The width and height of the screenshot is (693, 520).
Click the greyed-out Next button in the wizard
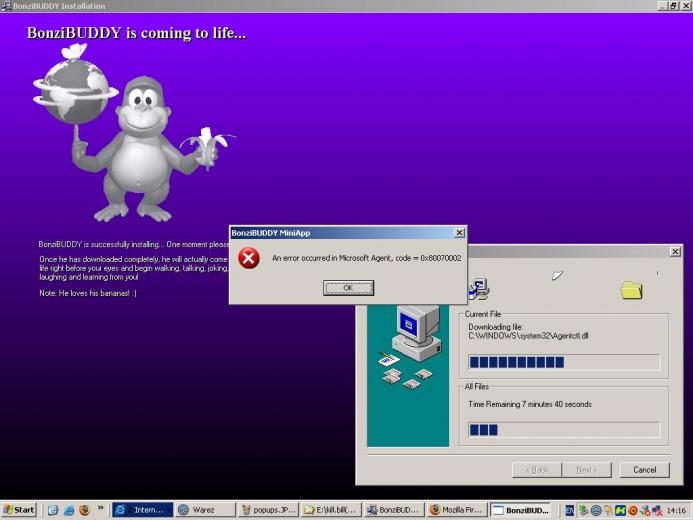[586, 470]
